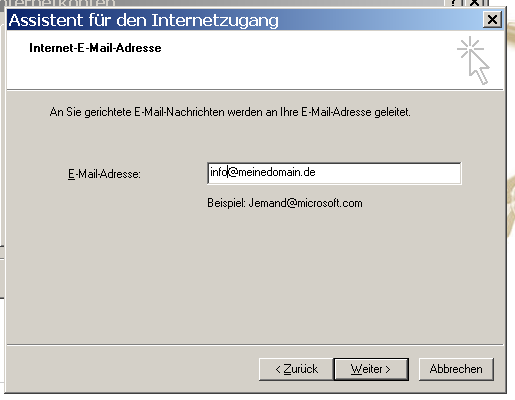Click the Beispiel Jemand@microsoft.com hint text

285,203
